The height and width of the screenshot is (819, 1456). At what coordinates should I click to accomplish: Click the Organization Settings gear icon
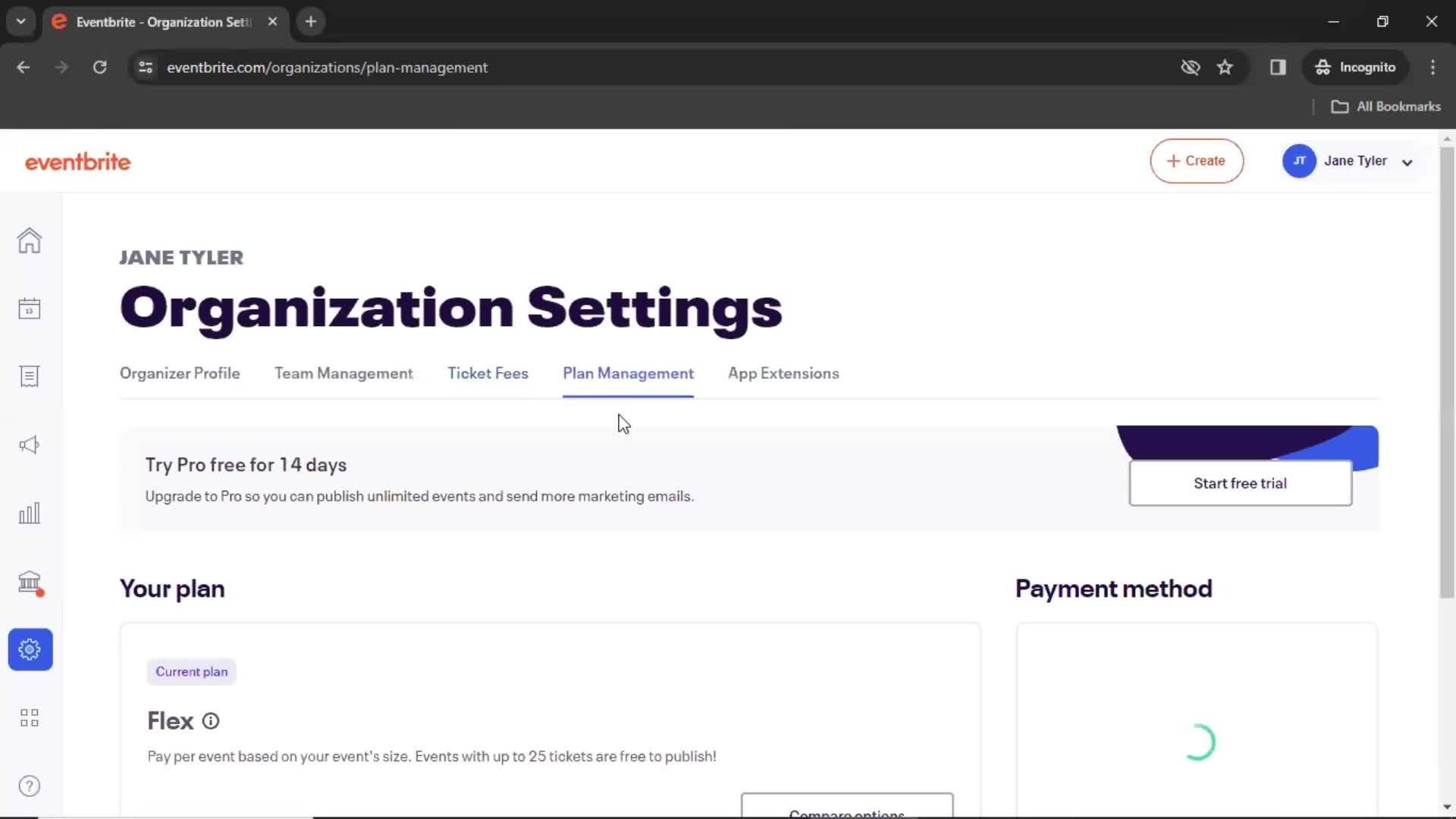[x=29, y=649]
